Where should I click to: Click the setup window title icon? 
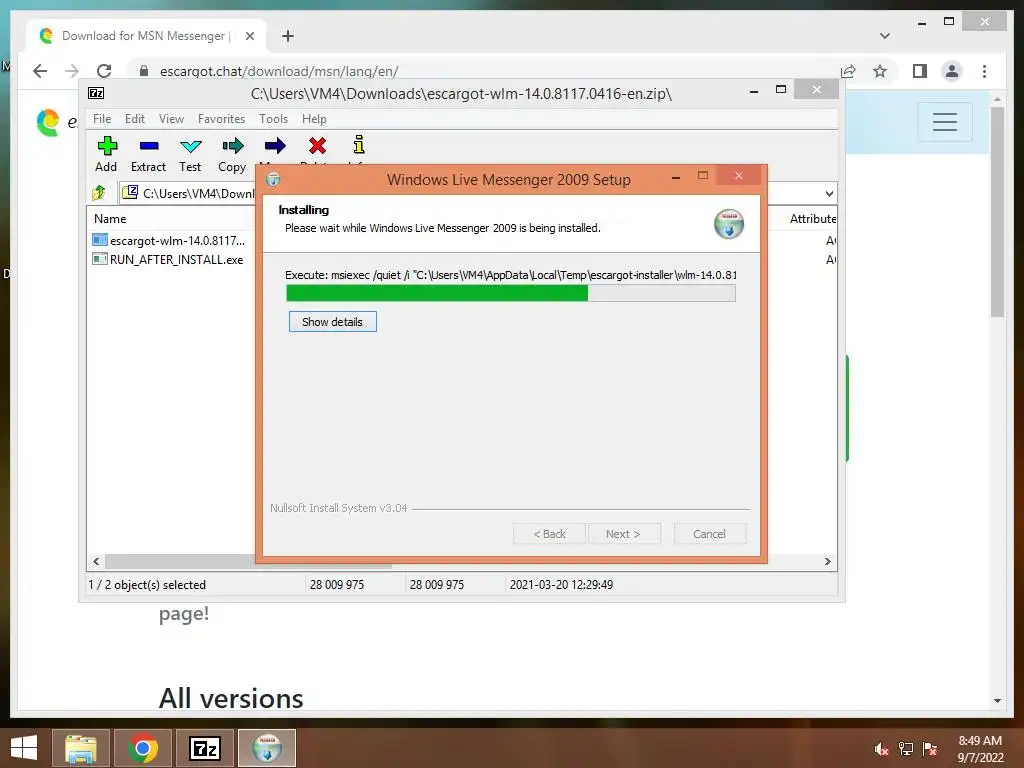273,179
